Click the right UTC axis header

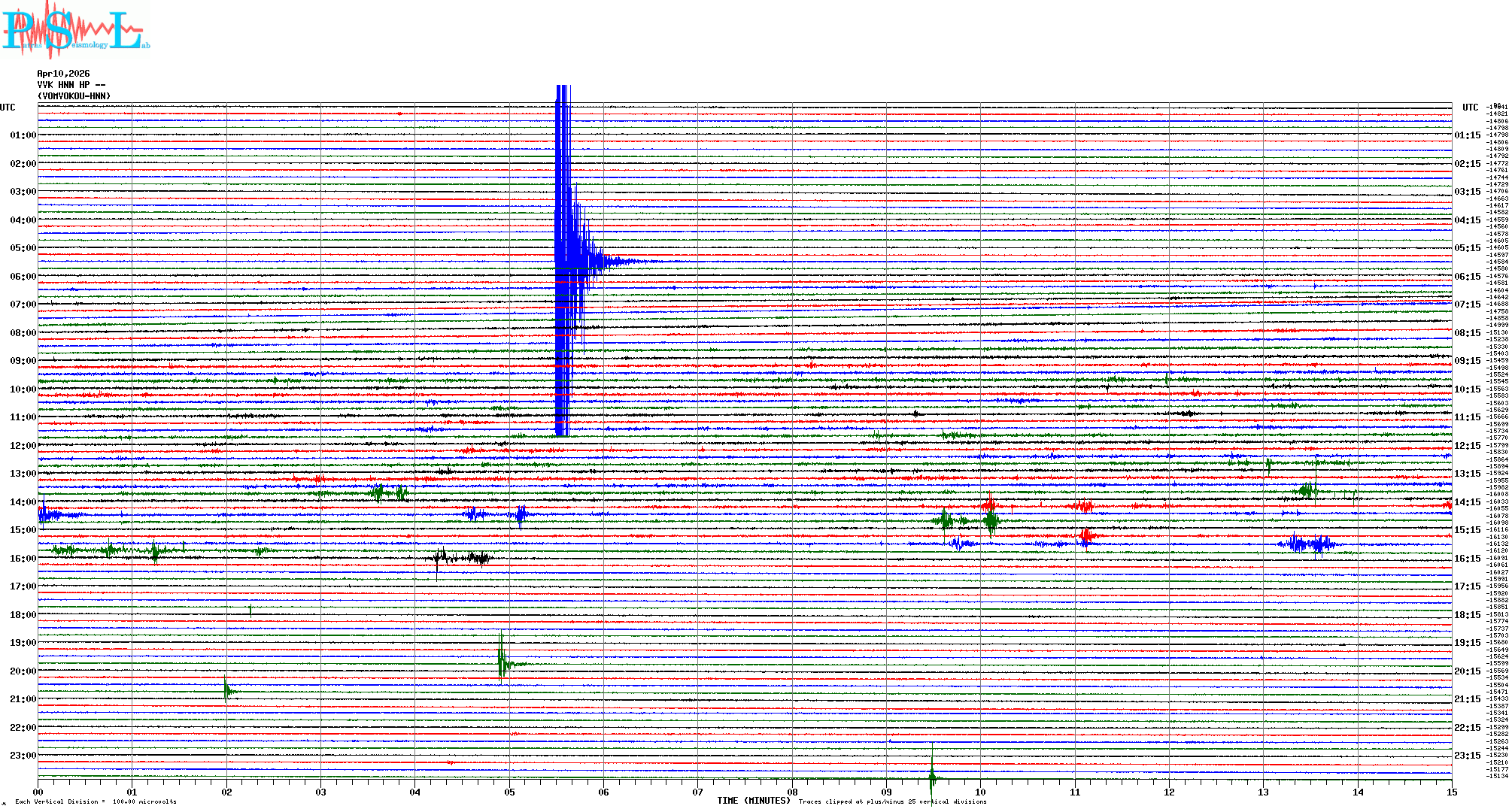tap(1470, 108)
